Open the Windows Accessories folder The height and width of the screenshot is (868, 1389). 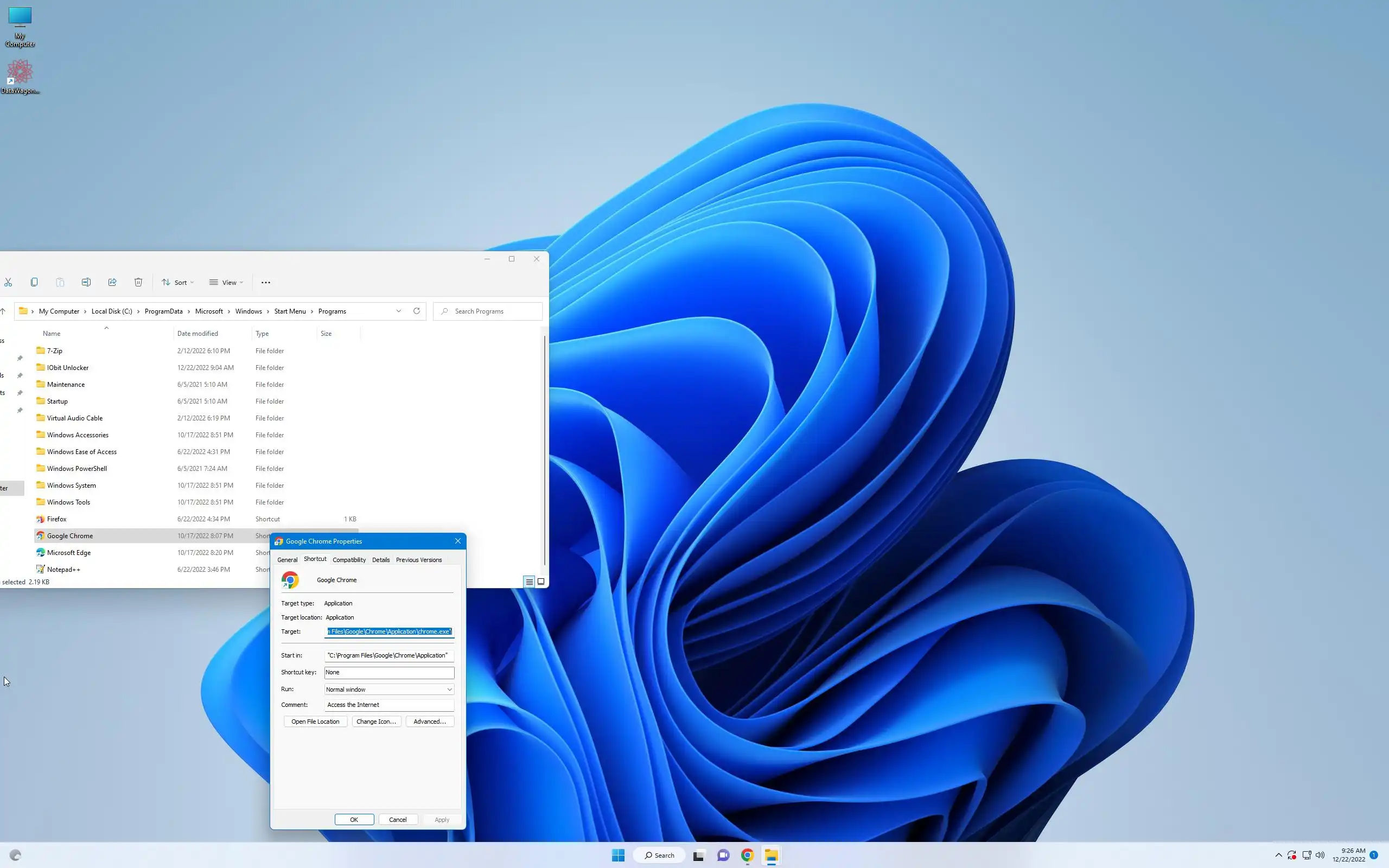pyautogui.click(x=78, y=435)
